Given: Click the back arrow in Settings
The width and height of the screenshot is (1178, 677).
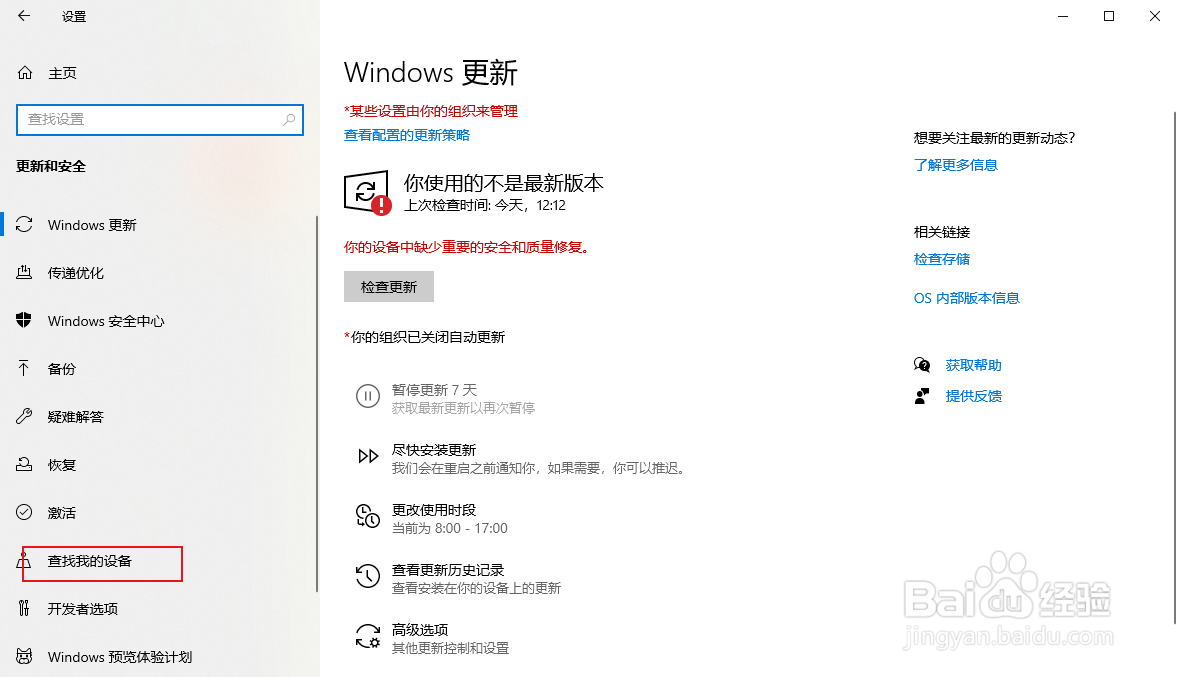Looking at the screenshot, I should click(x=24, y=16).
